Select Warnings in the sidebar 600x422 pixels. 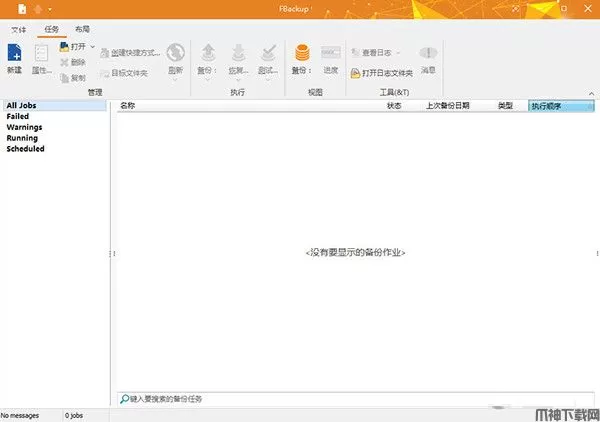pyautogui.click(x=24, y=127)
